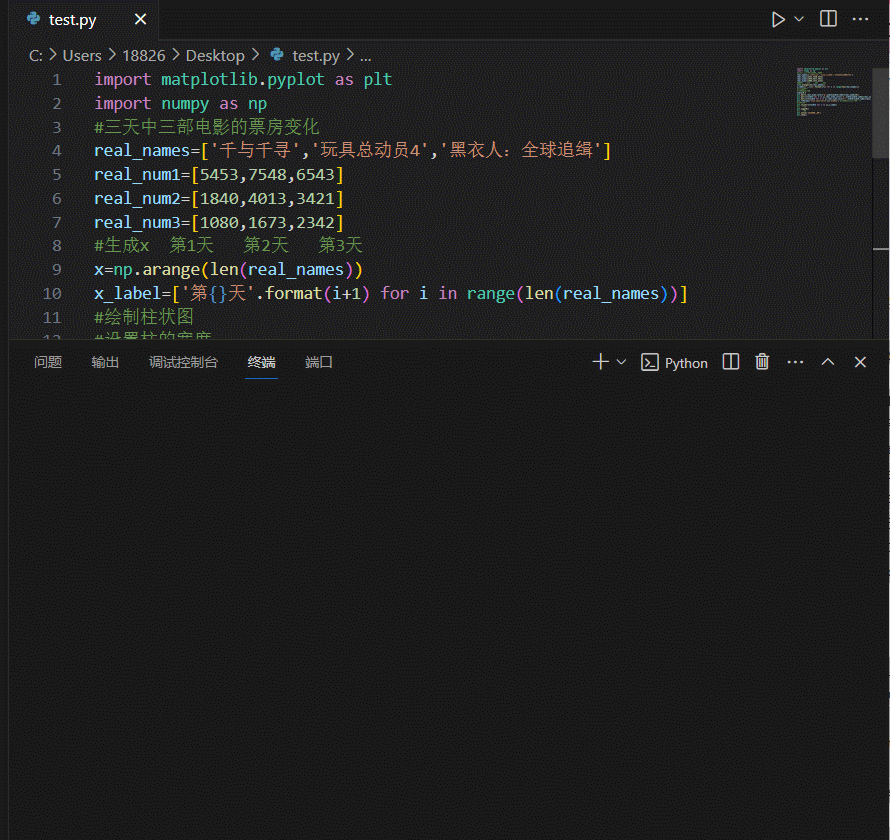
Task: Open the run options dropdown arrow
Action: tap(799, 19)
